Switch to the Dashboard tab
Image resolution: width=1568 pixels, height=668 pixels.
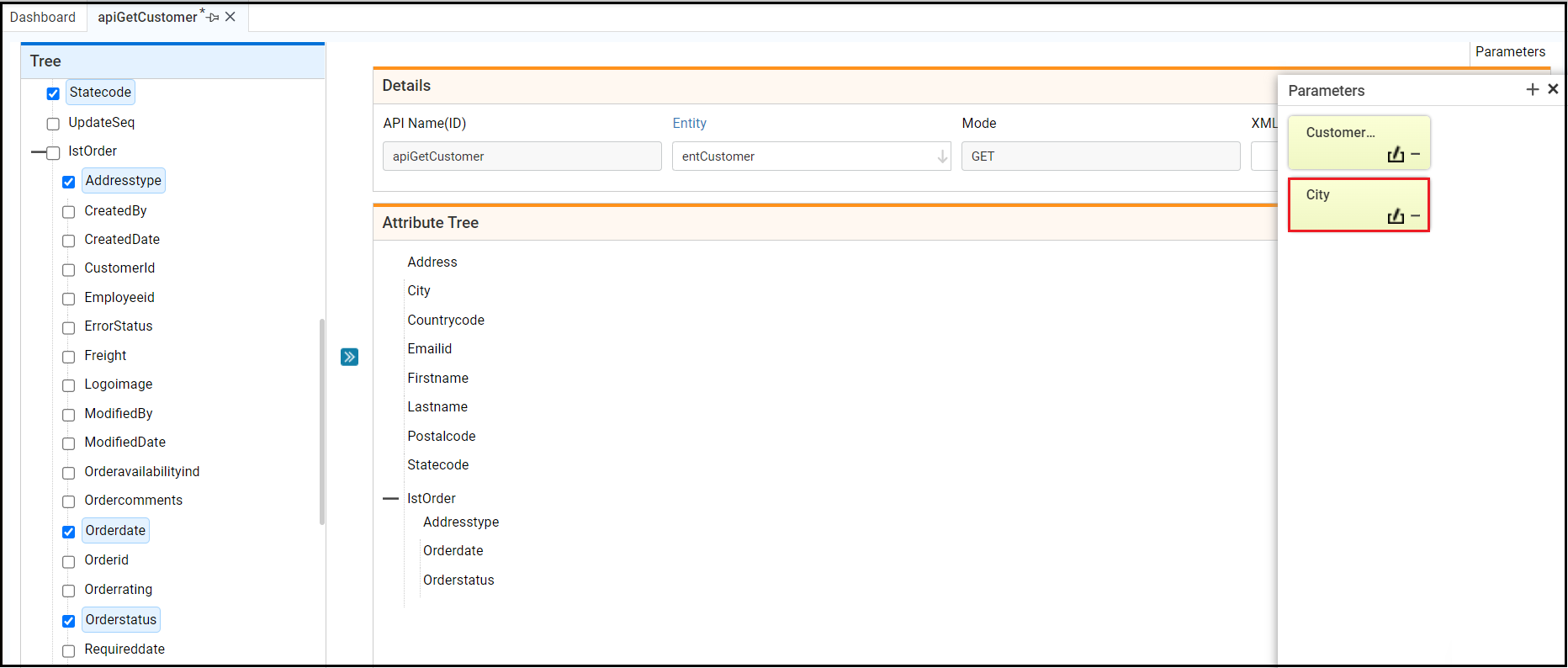(x=43, y=17)
